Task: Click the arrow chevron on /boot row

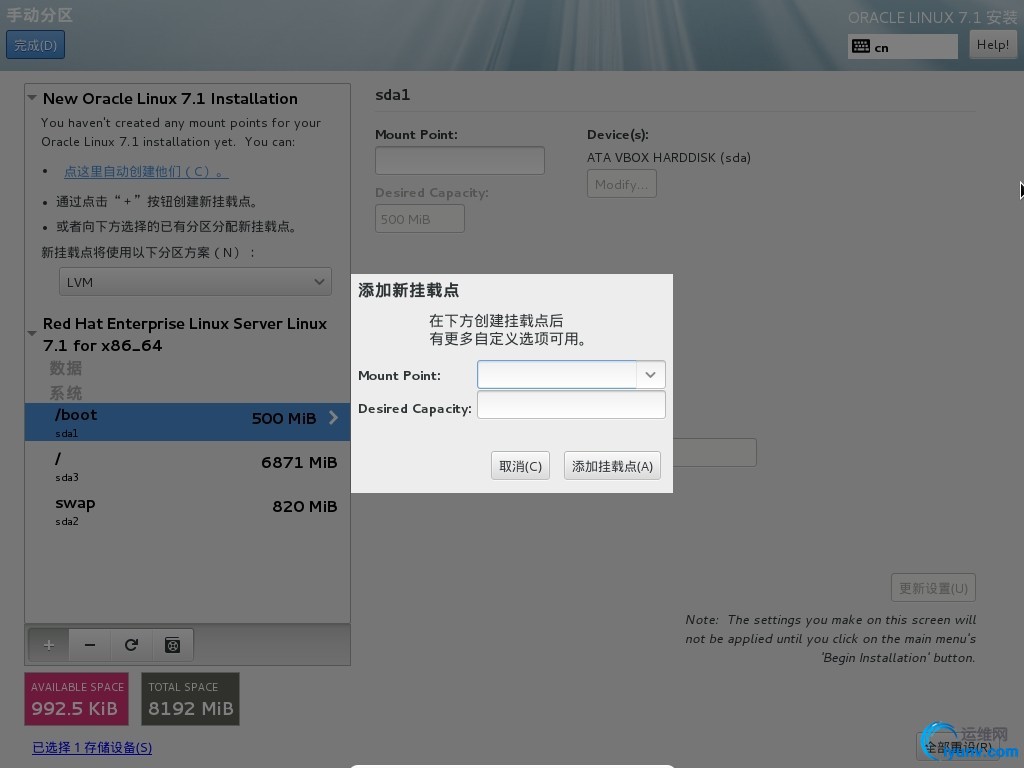Action: 333,418
